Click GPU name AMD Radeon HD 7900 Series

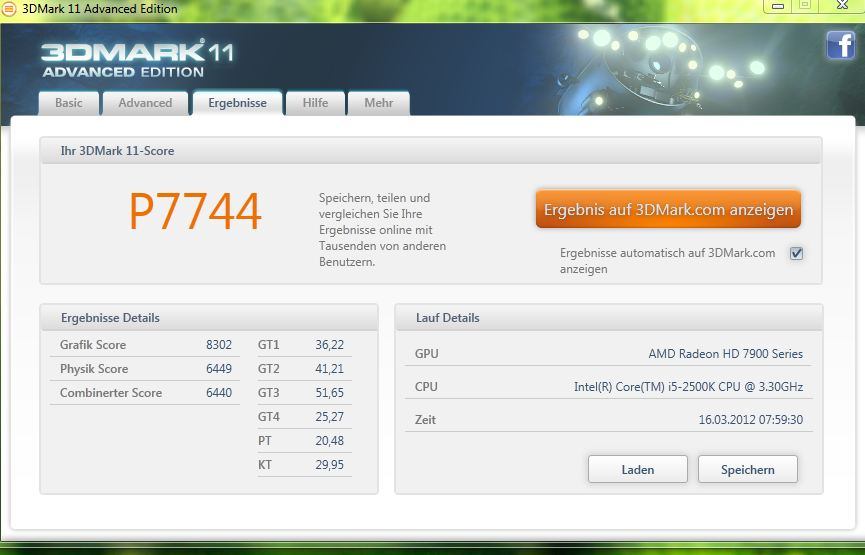[x=725, y=354]
